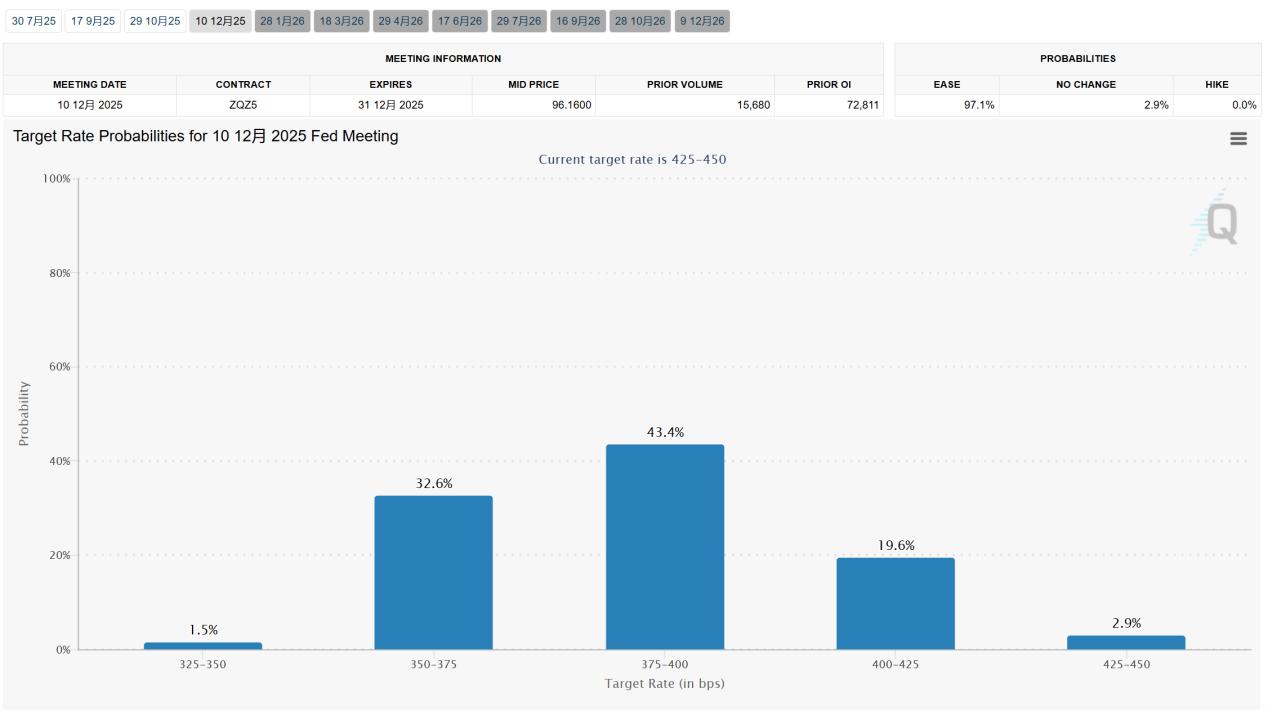The width and height of the screenshot is (1268, 711).
Task: Click the 19.6% bar data label
Action: (896, 545)
